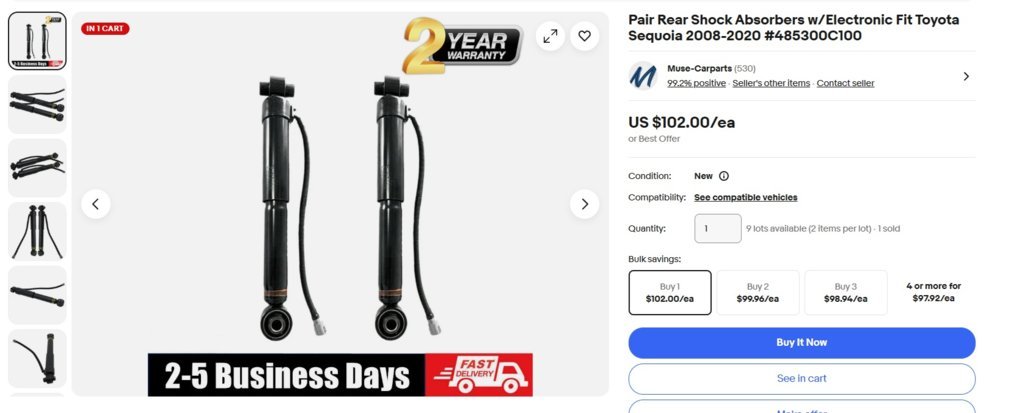Go to next product image arrow
Viewport: 1022px width, 413px height.
(585, 204)
